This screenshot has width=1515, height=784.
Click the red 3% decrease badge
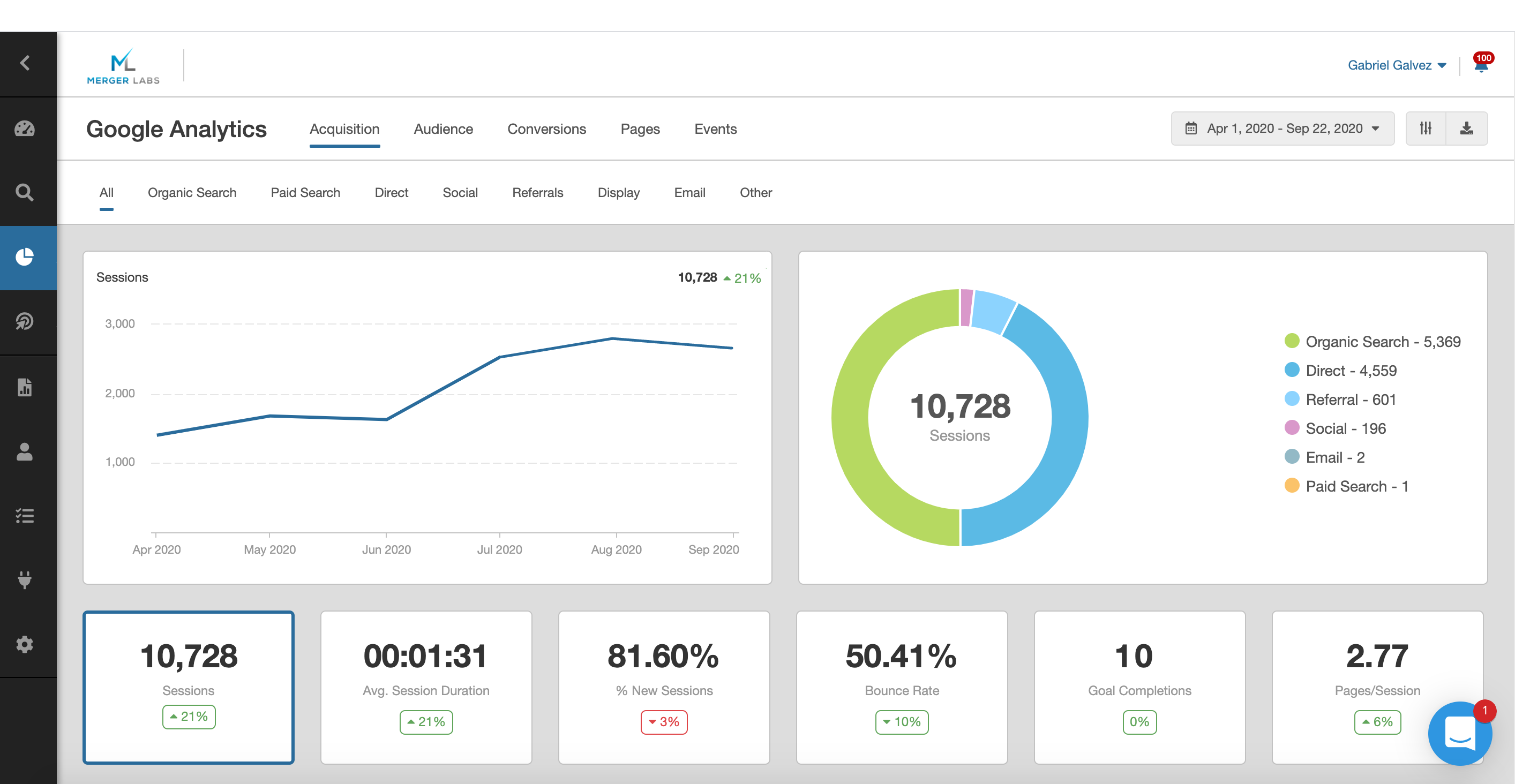click(x=664, y=722)
